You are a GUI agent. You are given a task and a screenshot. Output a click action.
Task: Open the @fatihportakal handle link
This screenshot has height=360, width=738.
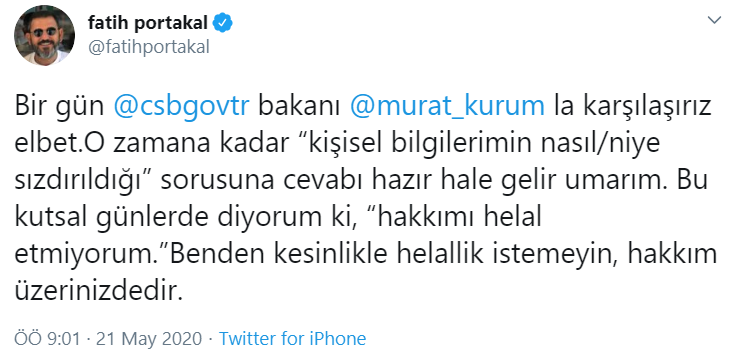pyautogui.click(x=148, y=47)
